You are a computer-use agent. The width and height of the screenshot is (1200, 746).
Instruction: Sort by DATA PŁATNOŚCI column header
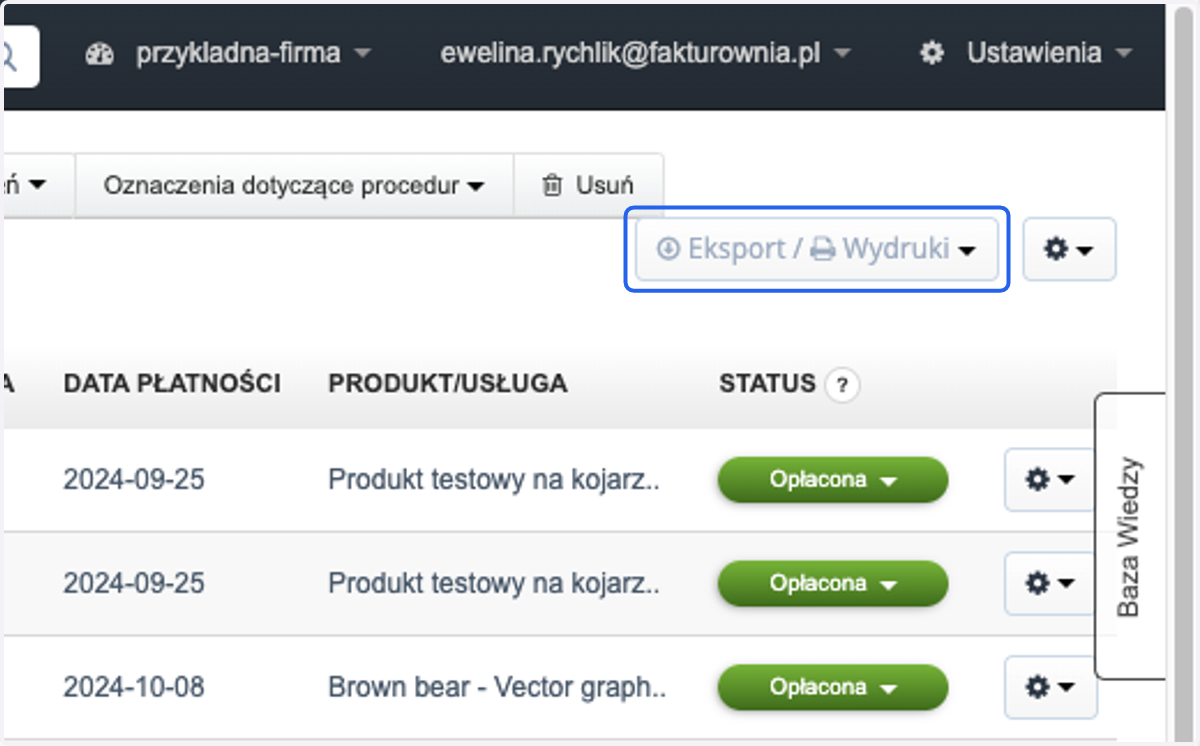(x=172, y=383)
